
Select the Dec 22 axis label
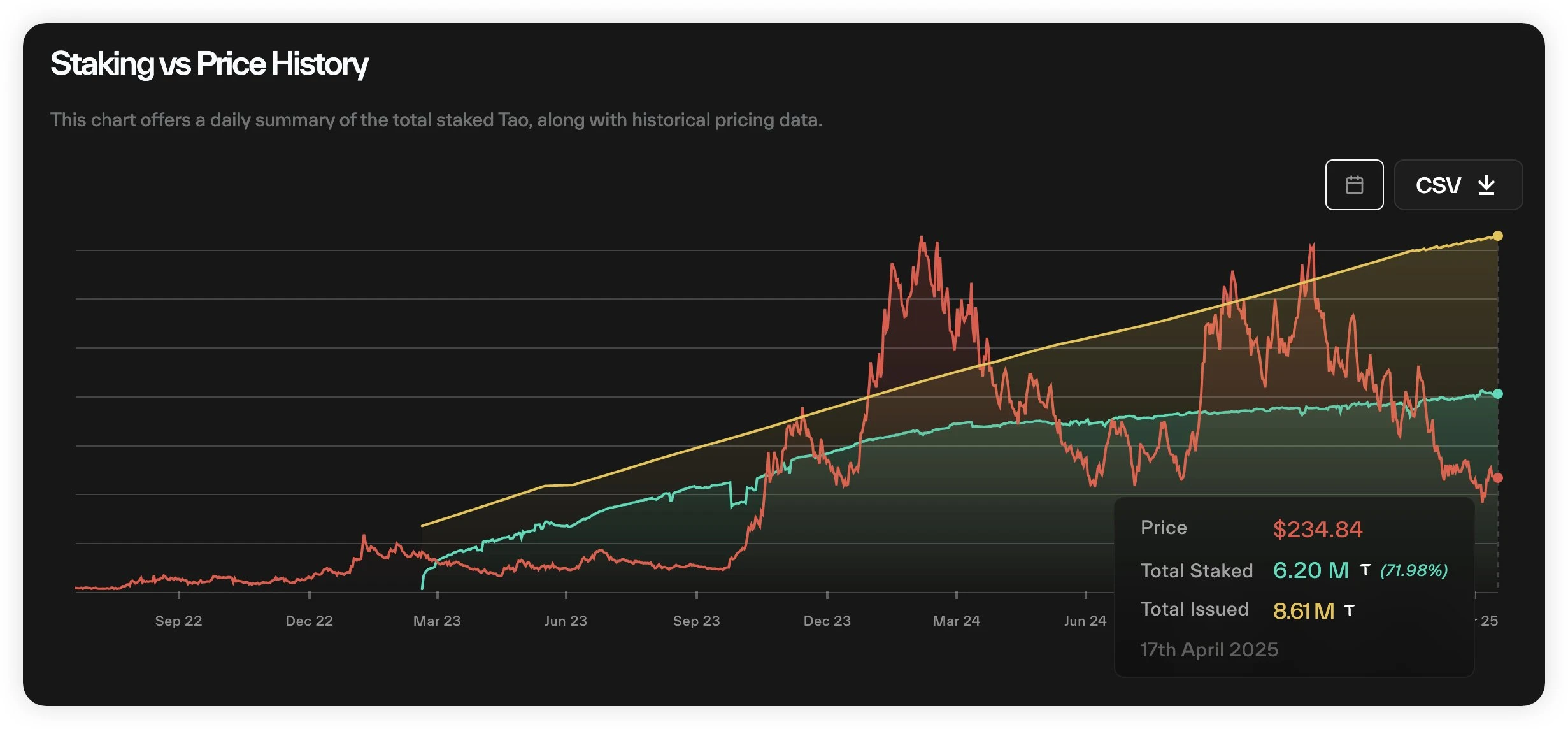coord(309,621)
